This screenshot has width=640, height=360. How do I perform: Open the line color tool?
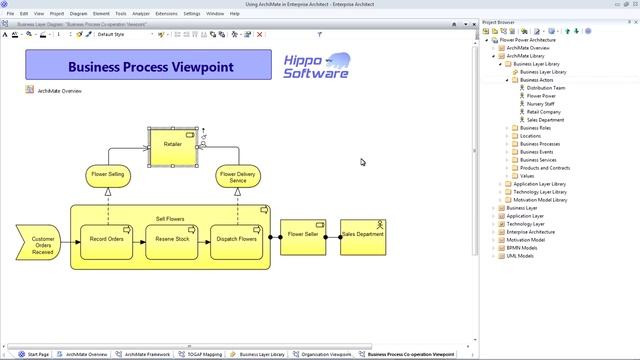pos(43,35)
